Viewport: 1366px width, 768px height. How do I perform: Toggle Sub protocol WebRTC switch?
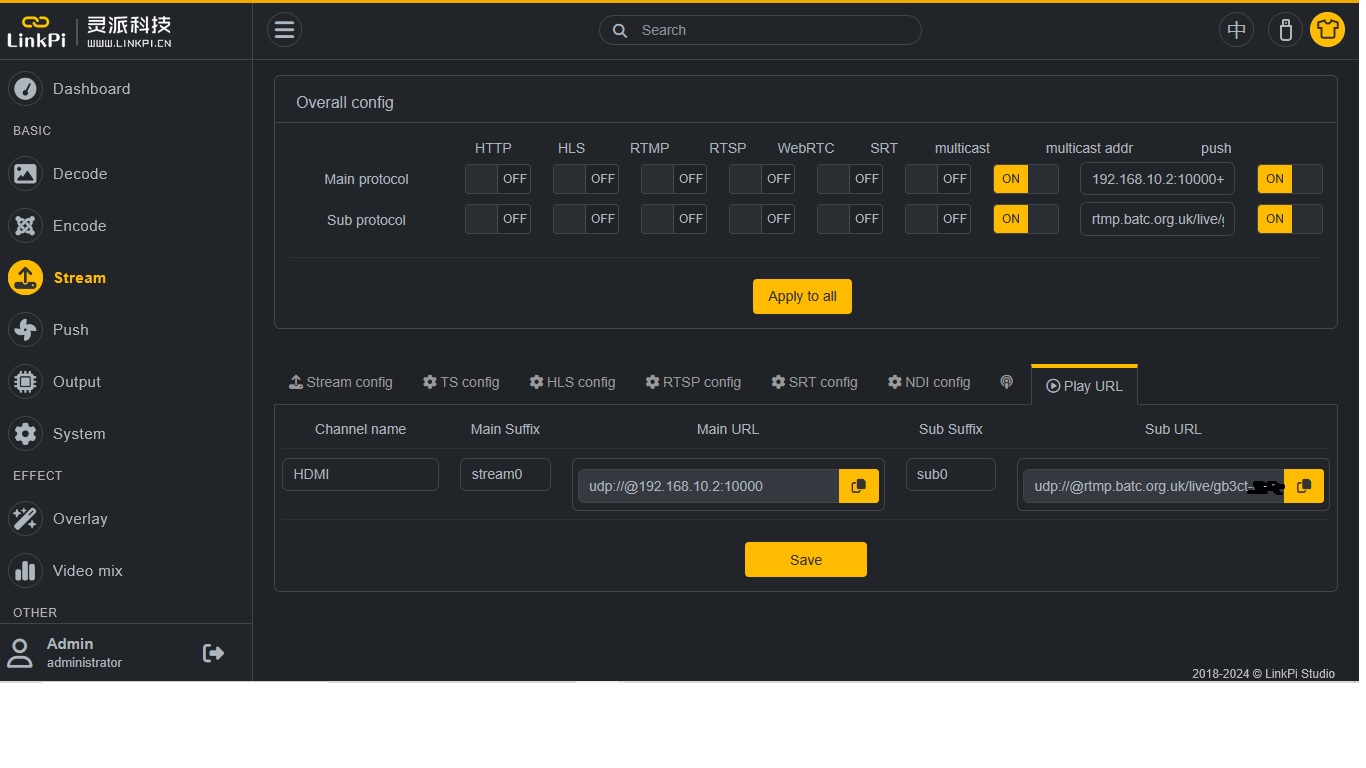click(x=849, y=219)
